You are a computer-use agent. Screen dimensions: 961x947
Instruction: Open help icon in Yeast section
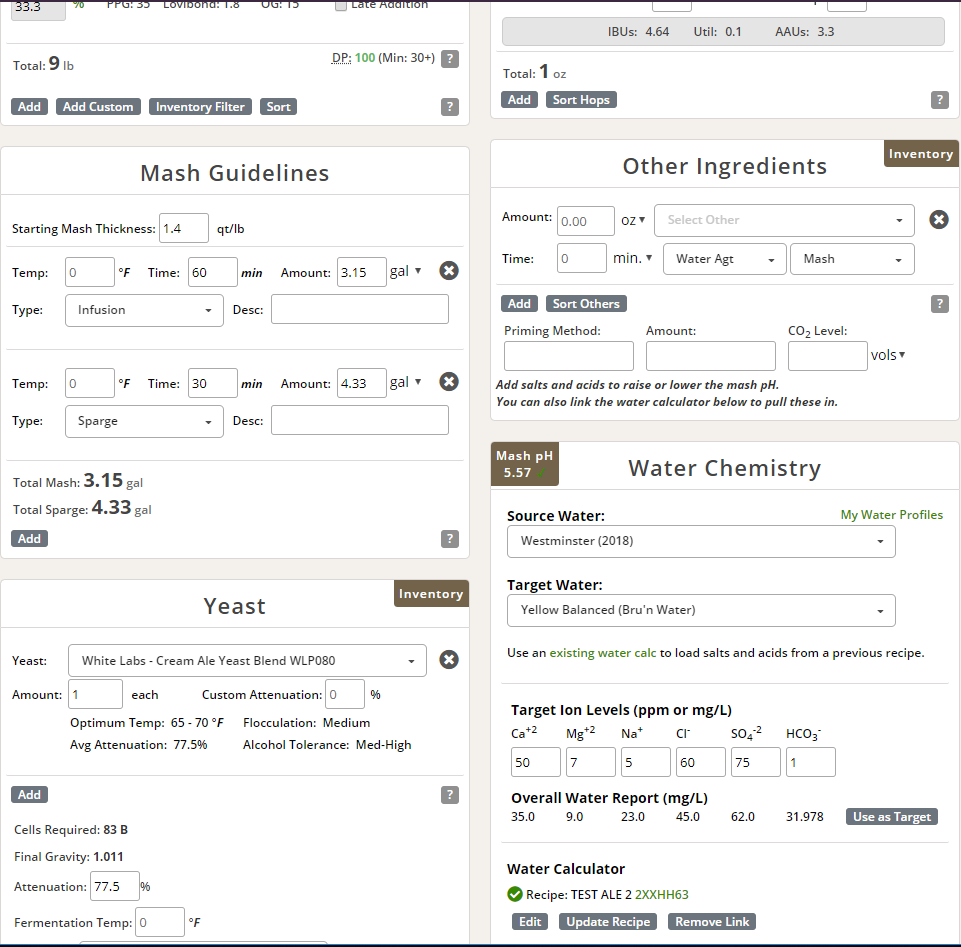click(450, 795)
